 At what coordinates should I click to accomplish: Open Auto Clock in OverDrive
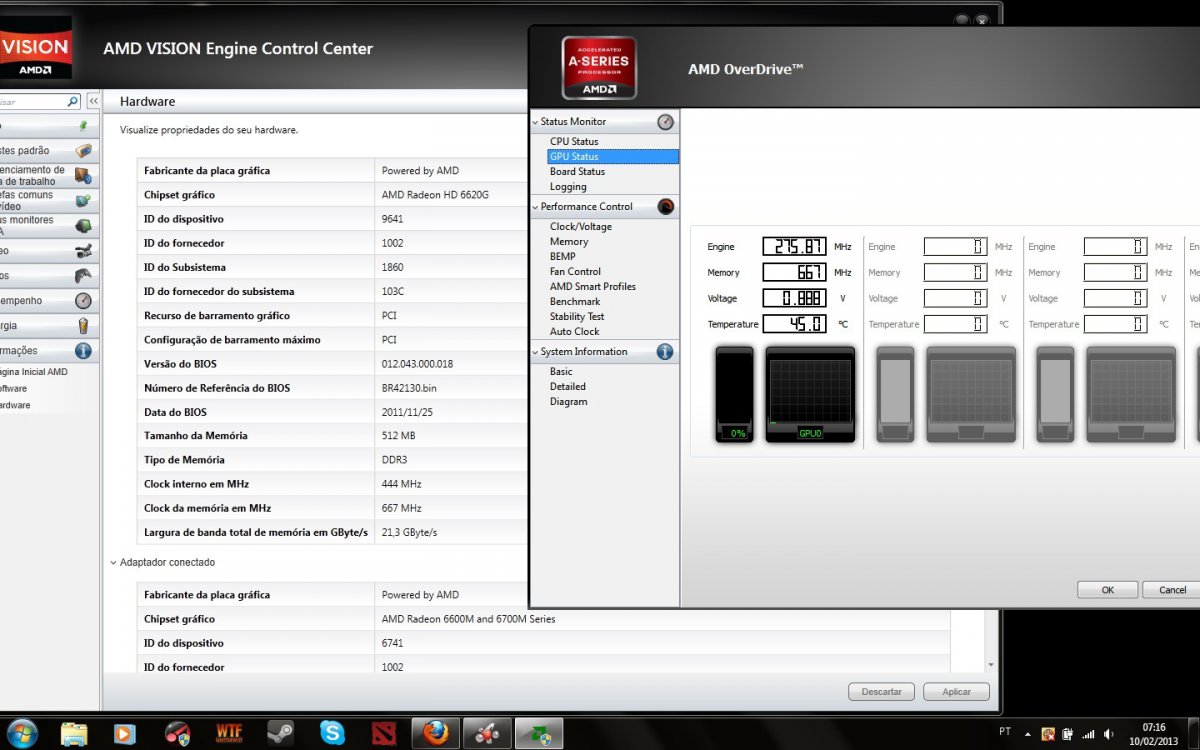(575, 332)
